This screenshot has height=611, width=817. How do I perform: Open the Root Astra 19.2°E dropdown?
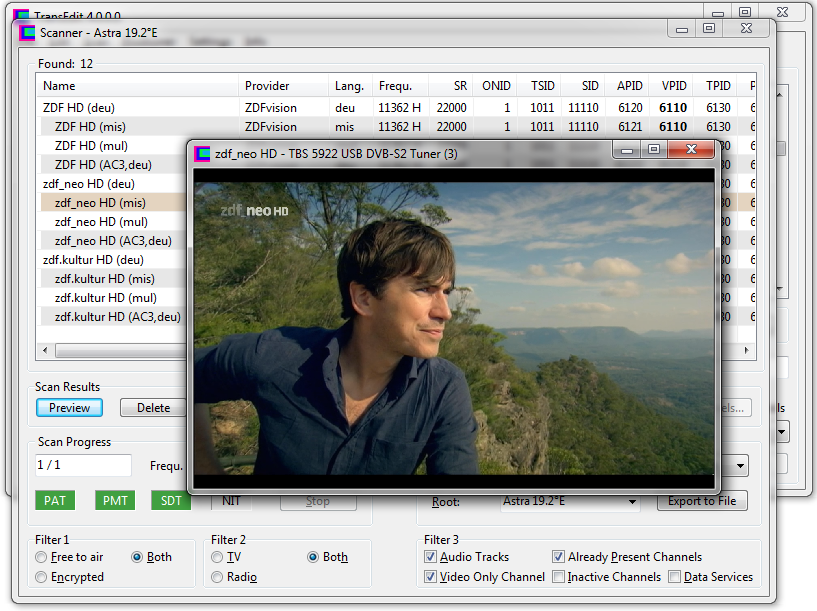[x=632, y=502]
